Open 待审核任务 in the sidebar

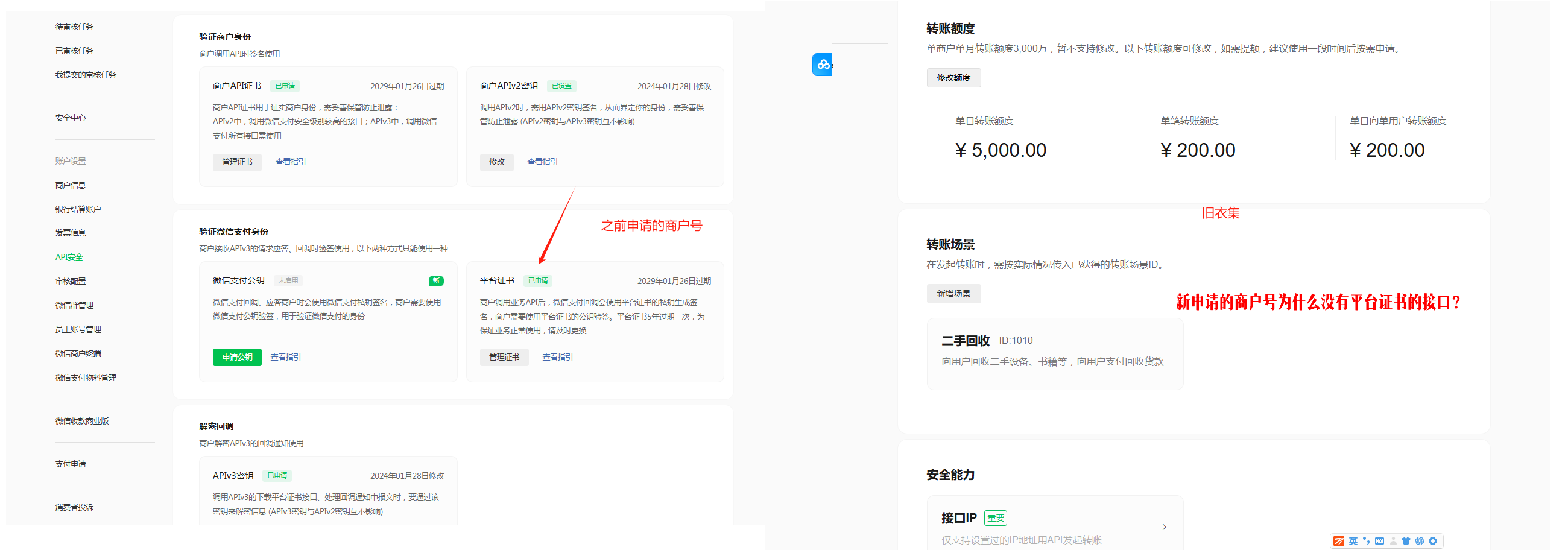tap(74, 27)
